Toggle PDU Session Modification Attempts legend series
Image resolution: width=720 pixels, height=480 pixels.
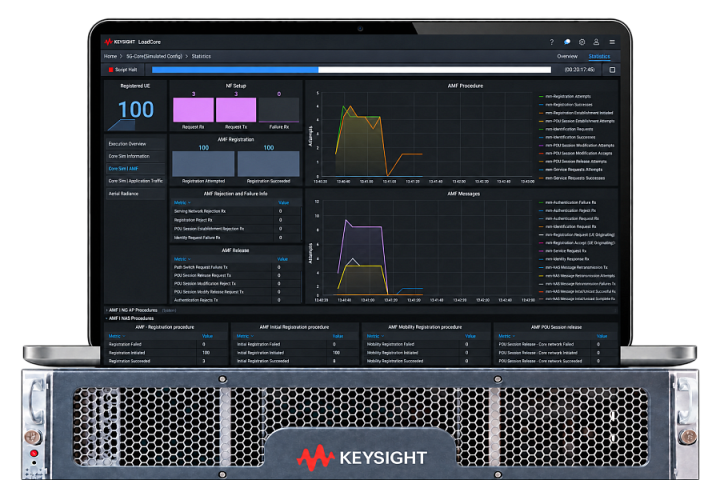click(x=577, y=145)
